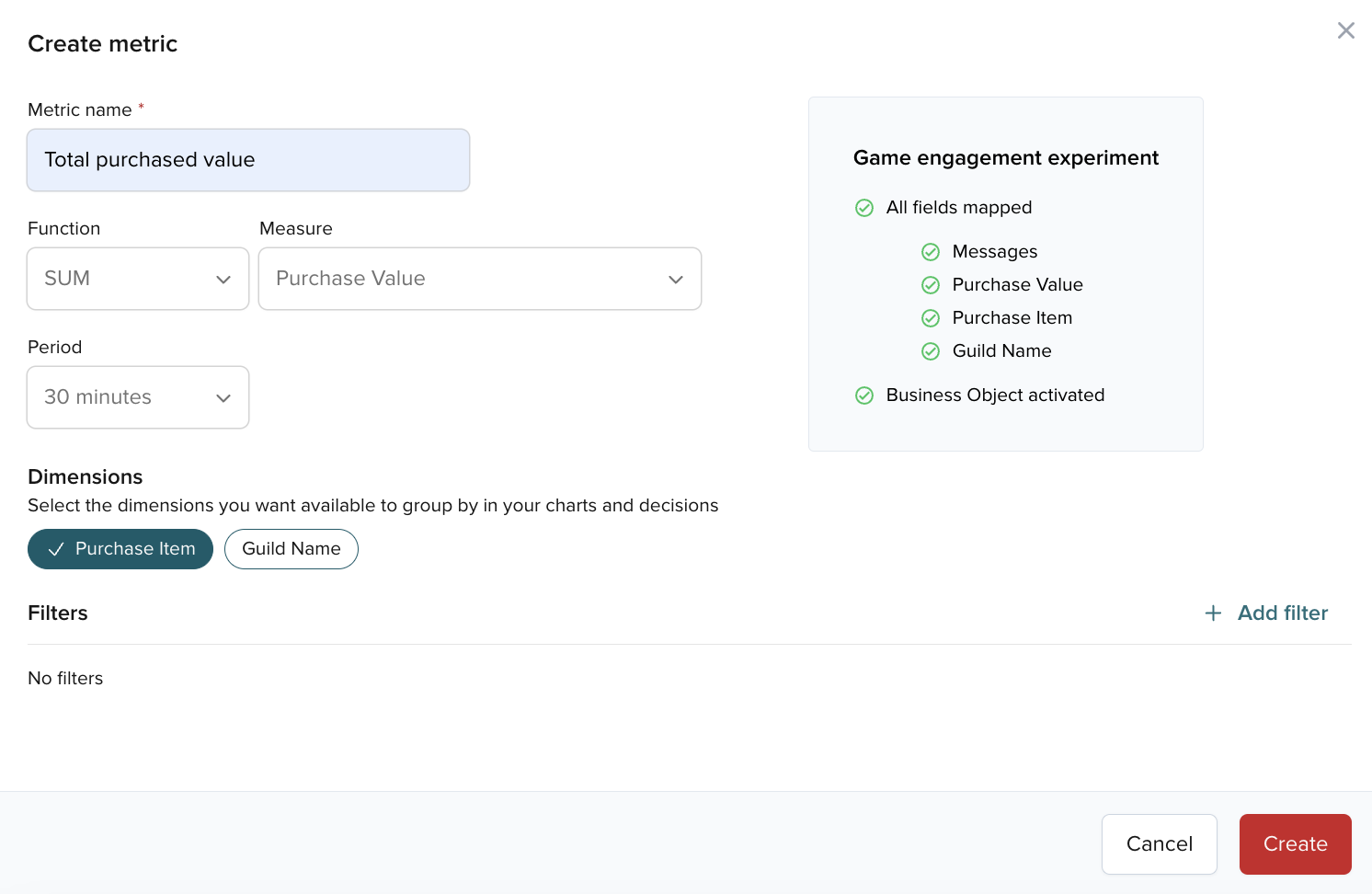The image size is (1372, 894).
Task: Open the Period dropdown showing 30 minutes
Action: pos(137,397)
